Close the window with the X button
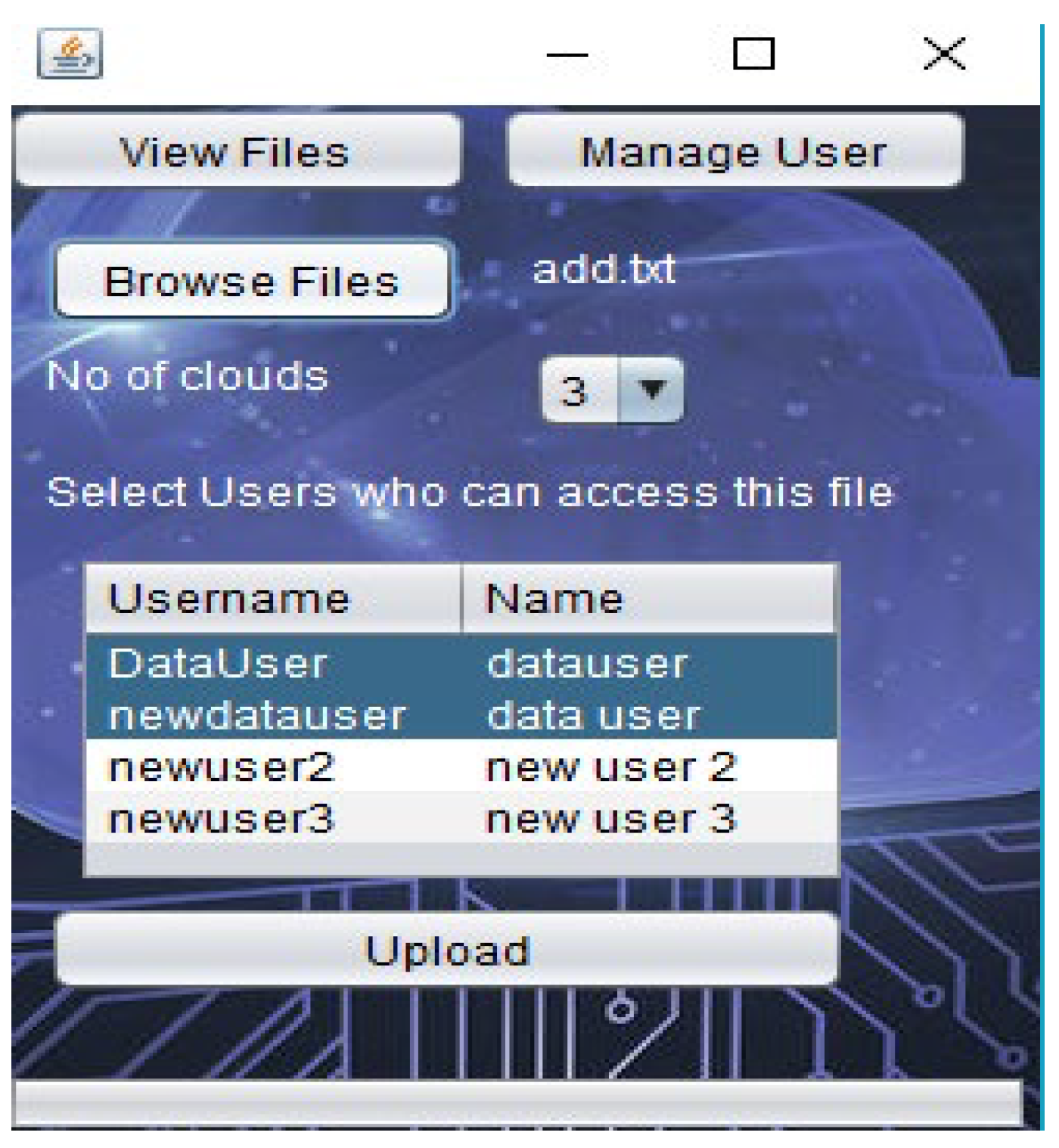The width and height of the screenshot is (1059, 1148). point(944,54)
